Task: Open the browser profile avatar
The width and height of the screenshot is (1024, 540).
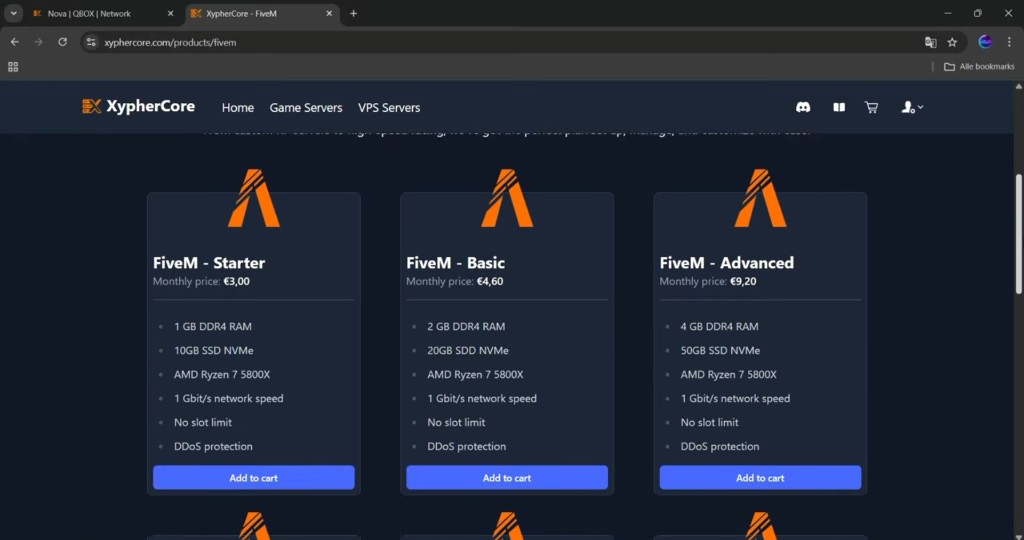Action: tap(985, 42)
